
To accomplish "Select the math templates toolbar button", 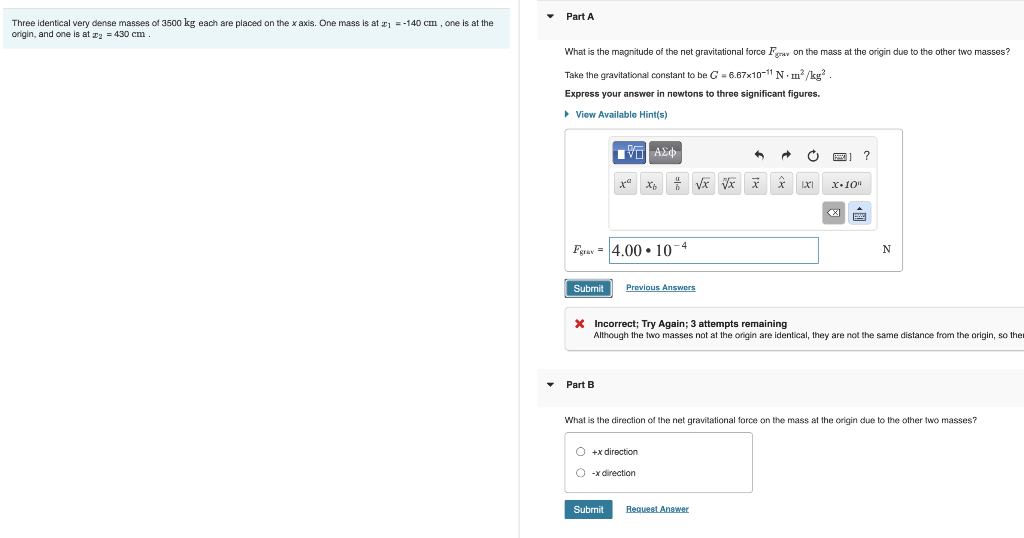I will (x=629, y=153).
